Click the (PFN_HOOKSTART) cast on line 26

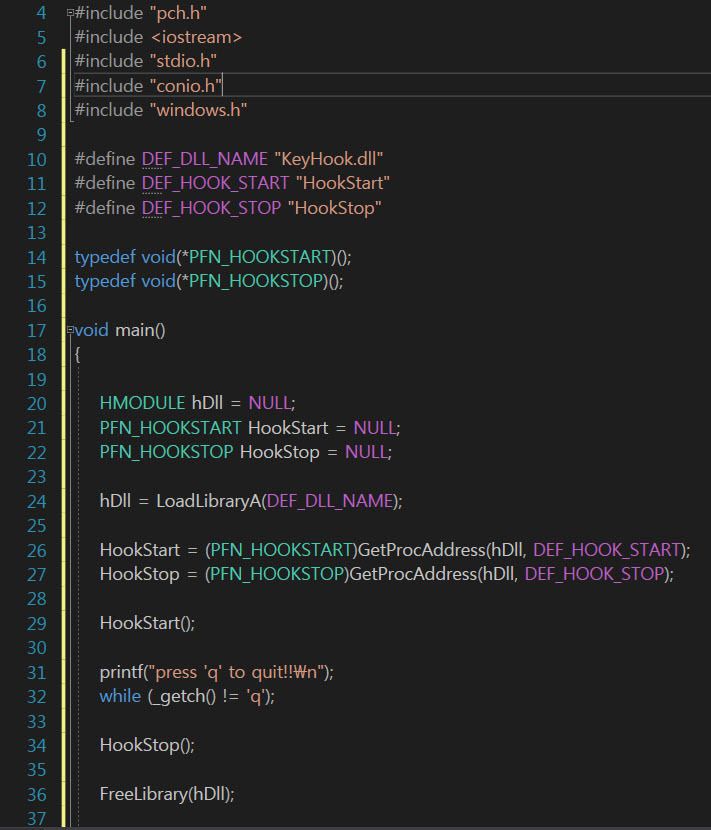(282, 550)
